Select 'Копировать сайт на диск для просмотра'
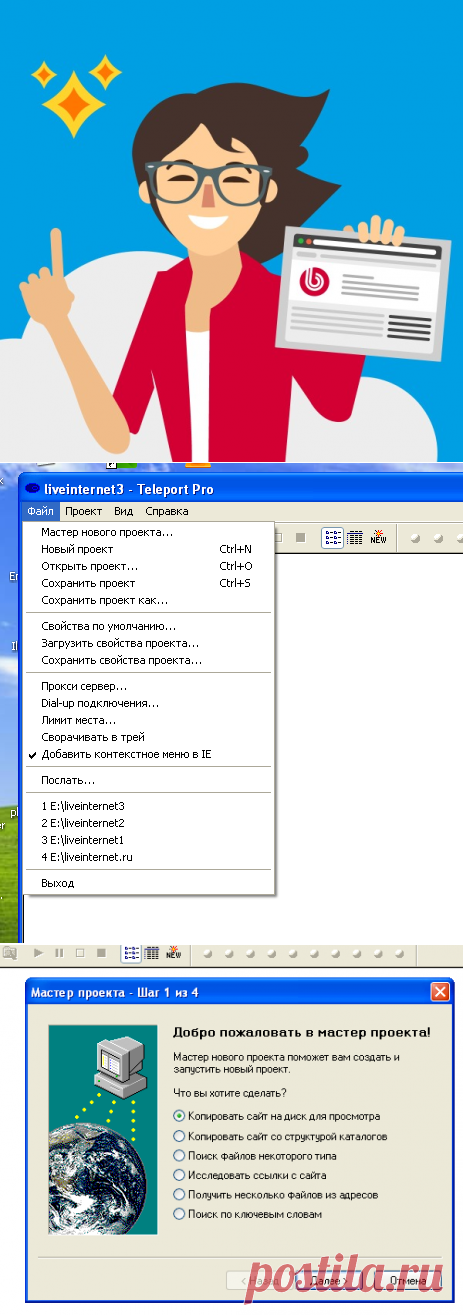 (276, 1115)
